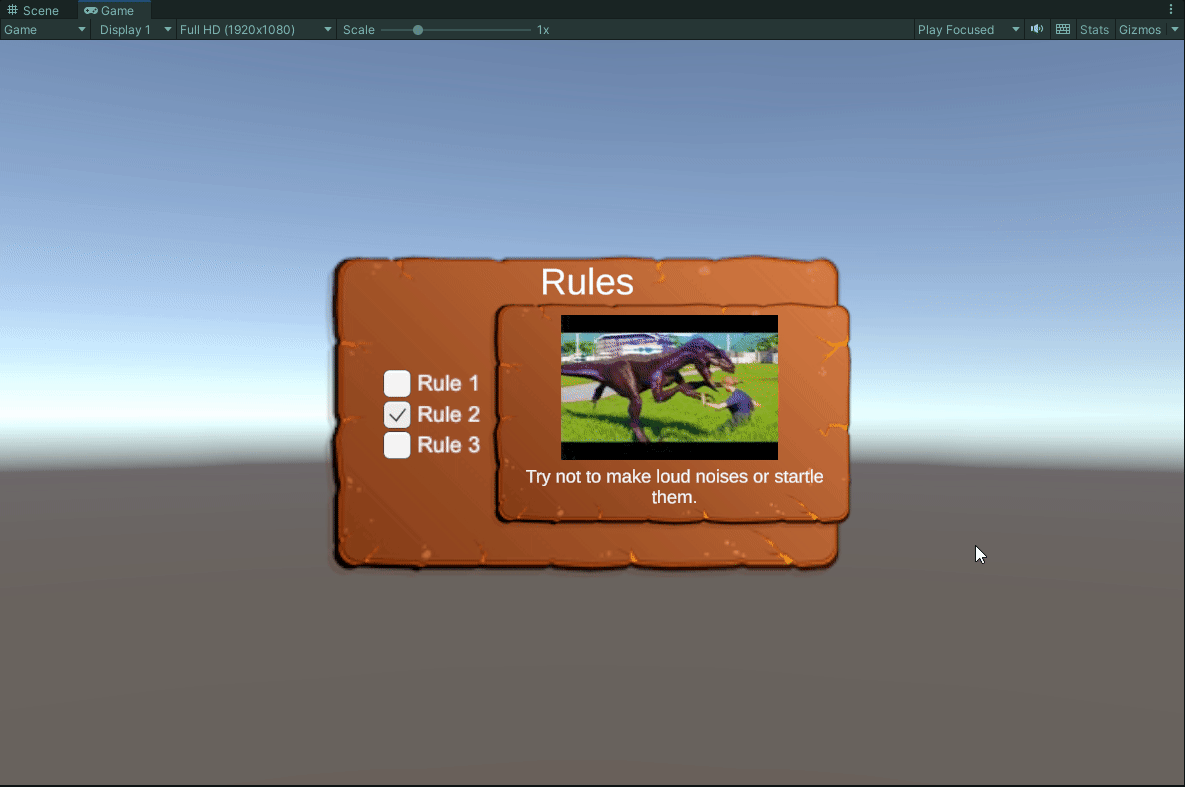Enable the Rule 3 checkbox

[397, 445]
